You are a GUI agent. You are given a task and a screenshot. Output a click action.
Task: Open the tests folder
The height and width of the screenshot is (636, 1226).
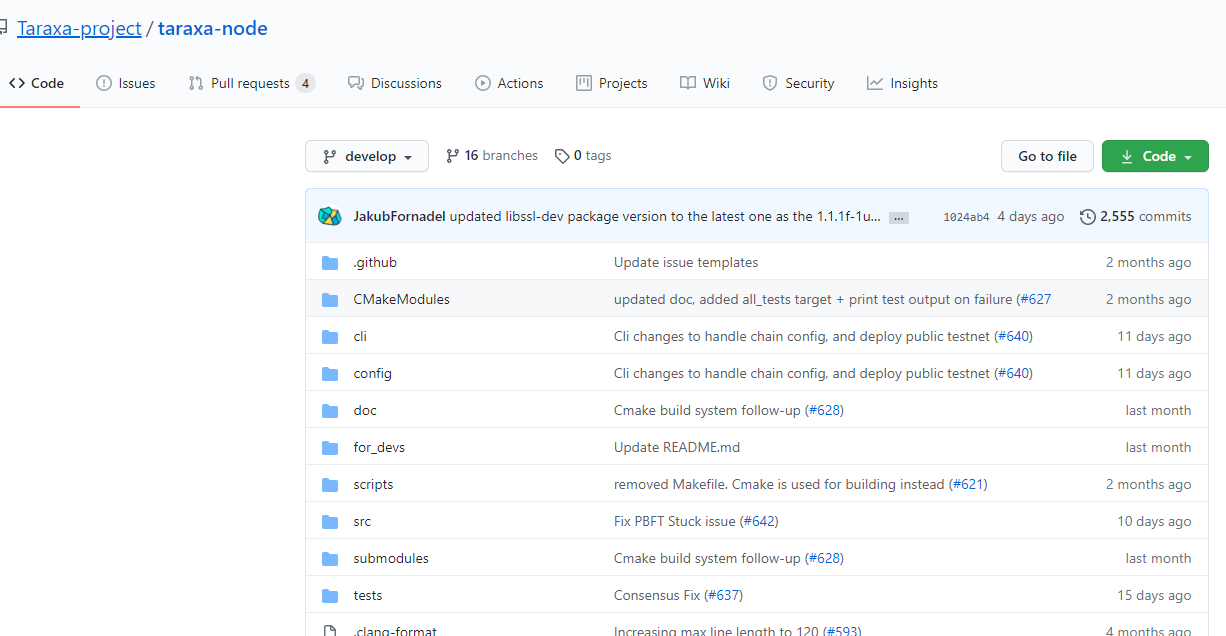point(368,595)
